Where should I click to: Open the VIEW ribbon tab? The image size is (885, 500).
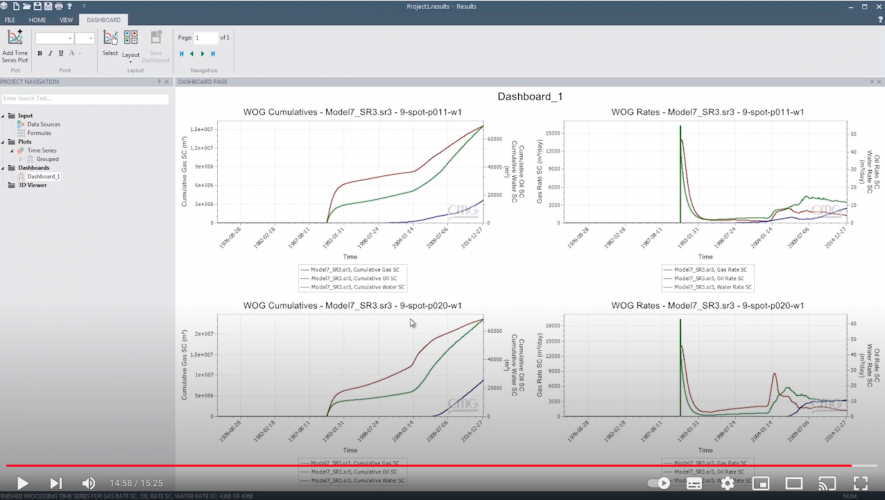point(66,19)
